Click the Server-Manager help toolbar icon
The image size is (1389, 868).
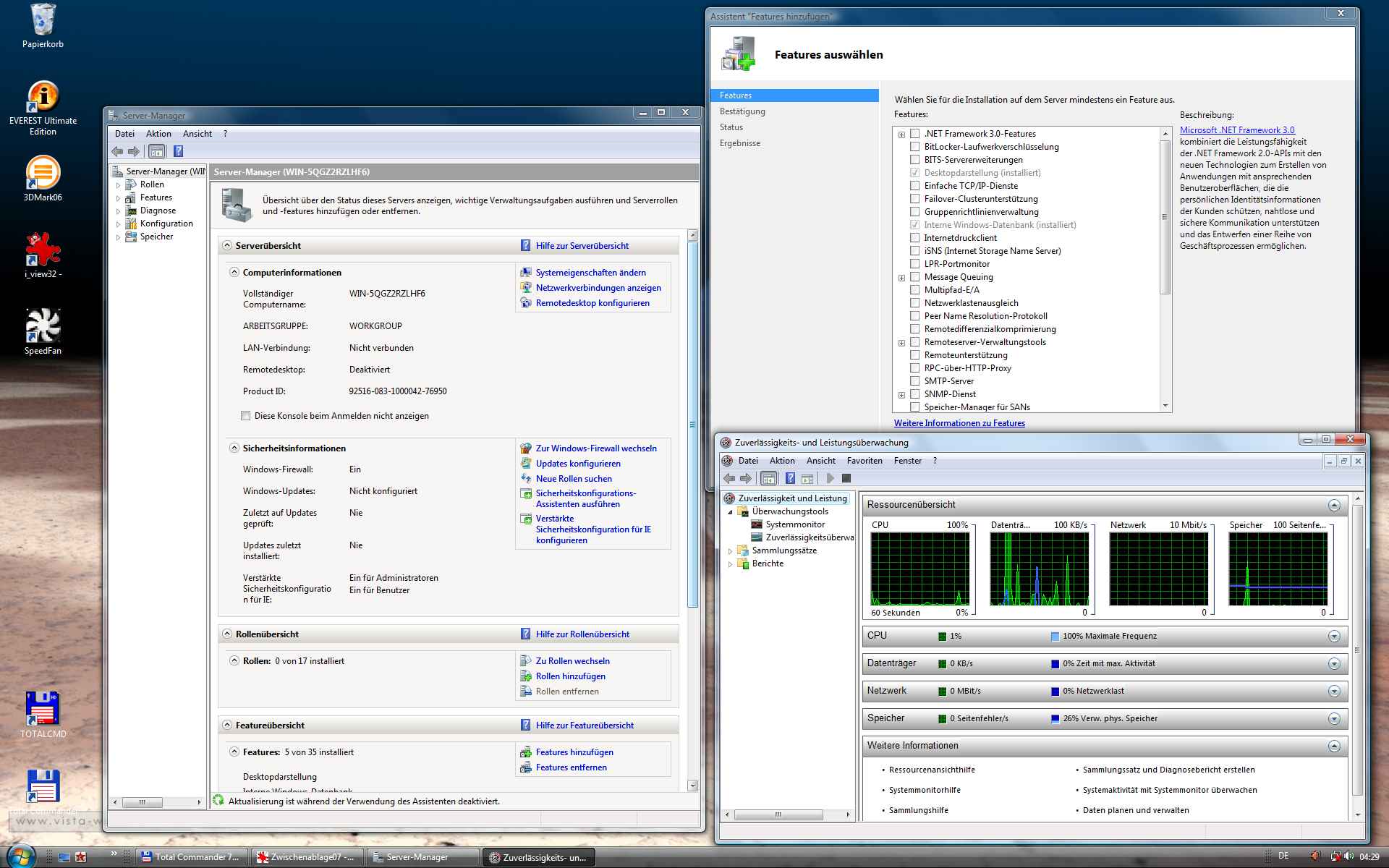point(179,151)
